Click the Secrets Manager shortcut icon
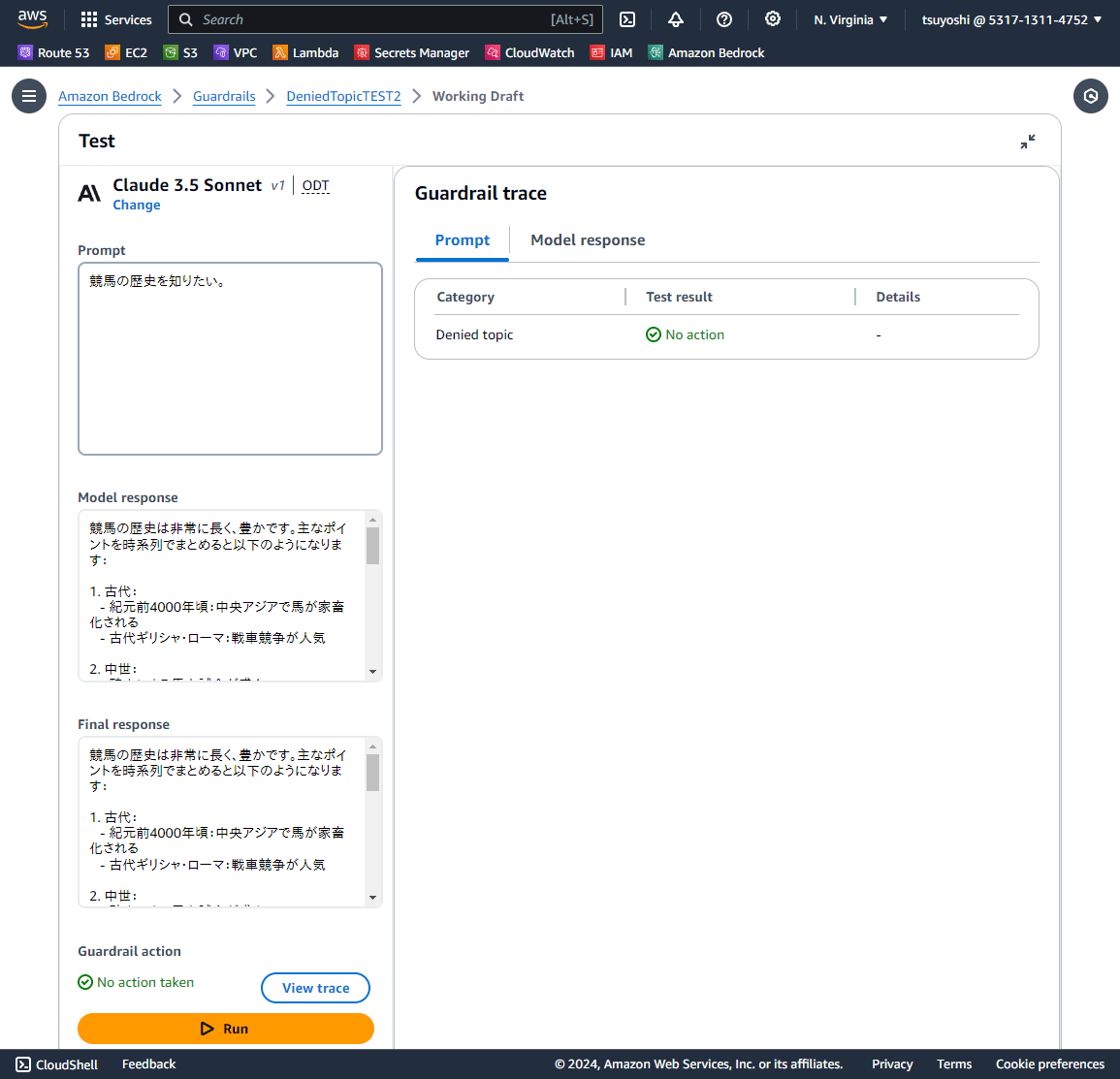The height and width of the screenshot is (1079, 1120). point(362,52)
